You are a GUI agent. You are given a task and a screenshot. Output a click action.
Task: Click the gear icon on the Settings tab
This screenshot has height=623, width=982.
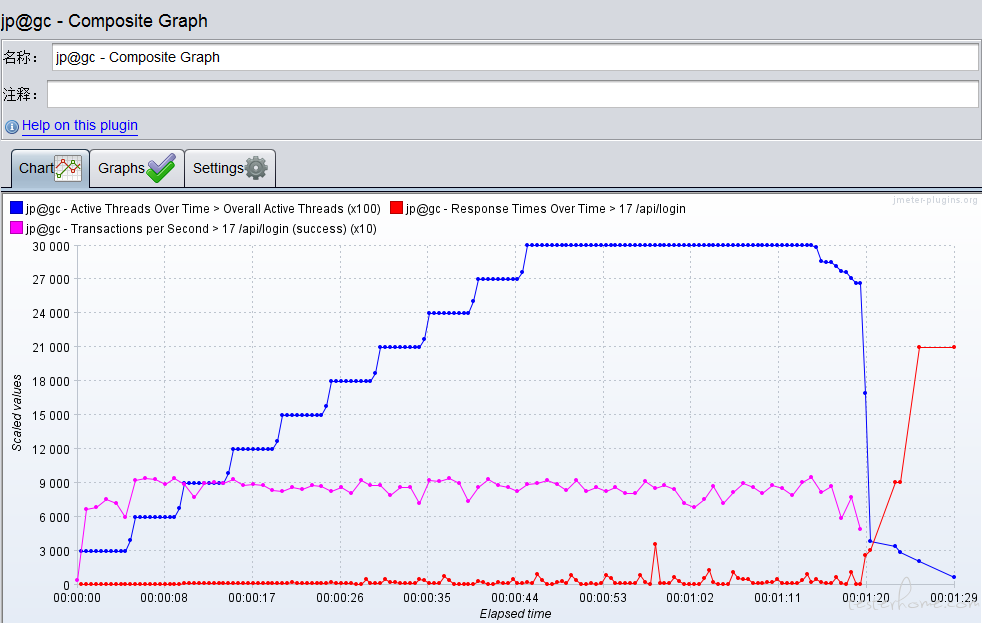(x=257, y=168)
